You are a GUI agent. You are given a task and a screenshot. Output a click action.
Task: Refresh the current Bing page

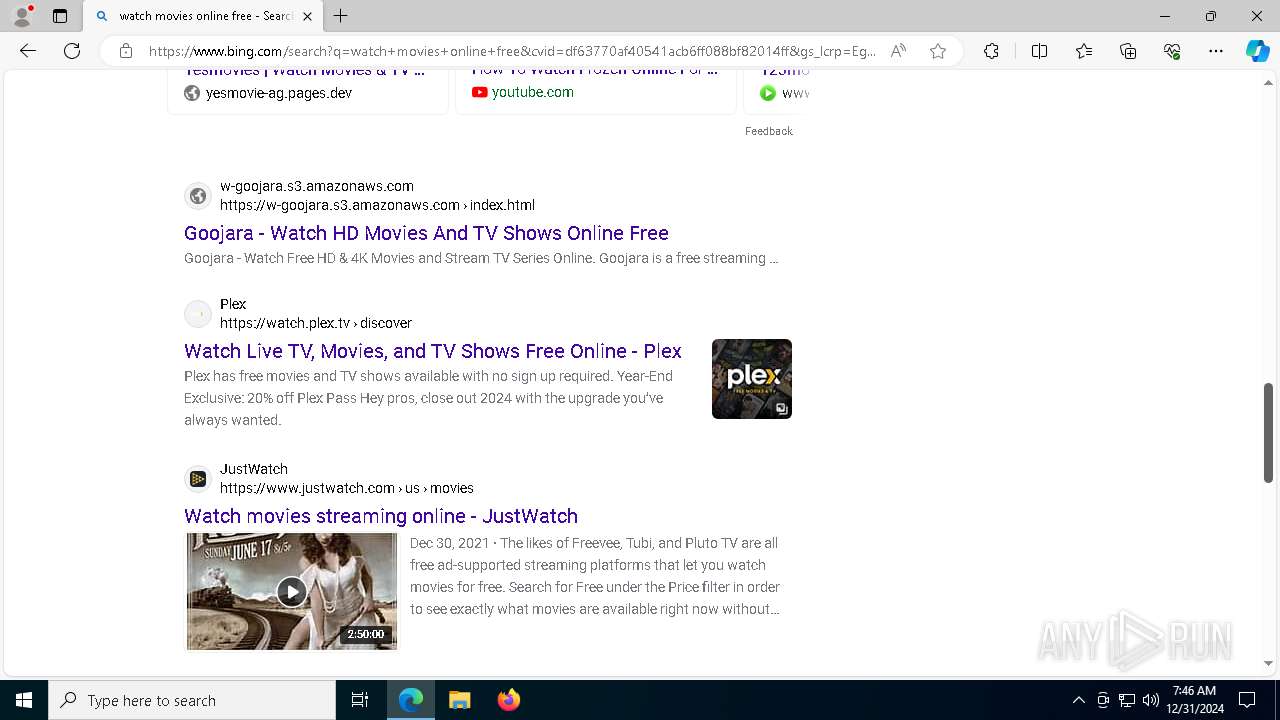tap(72, 51)
